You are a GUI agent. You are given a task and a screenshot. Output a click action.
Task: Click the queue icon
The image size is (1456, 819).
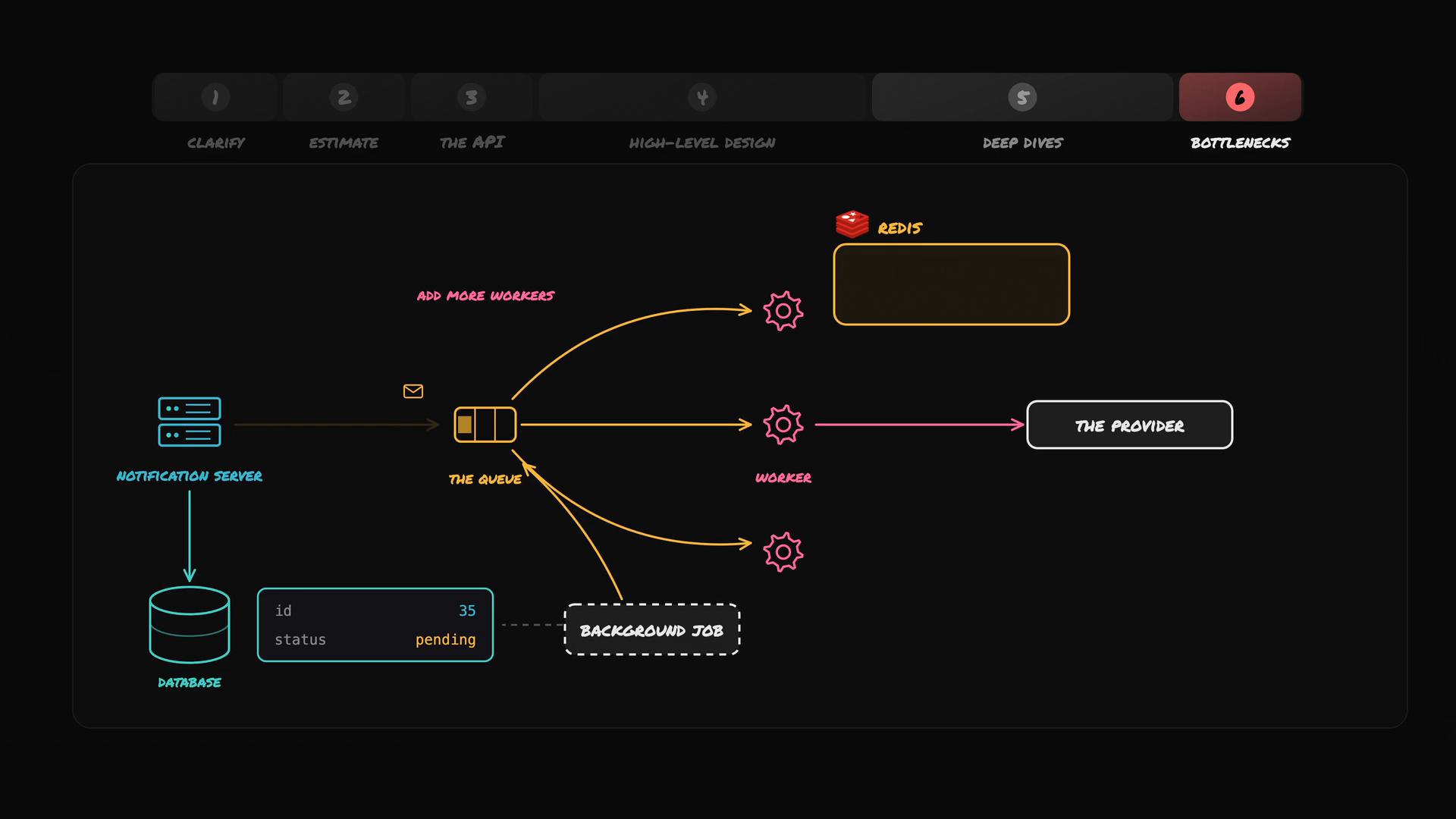485,425
